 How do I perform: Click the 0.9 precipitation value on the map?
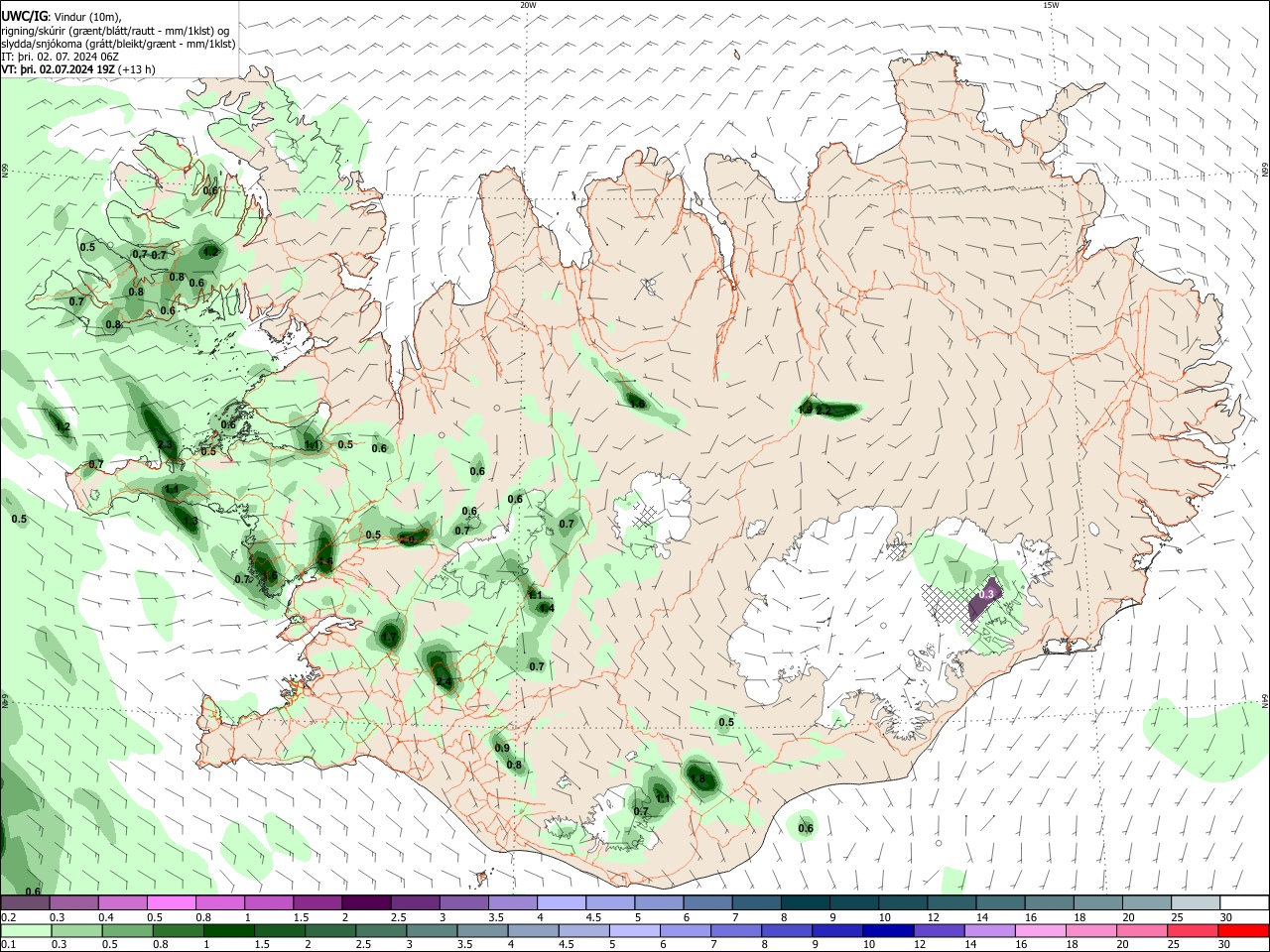(x=502, y=749)
